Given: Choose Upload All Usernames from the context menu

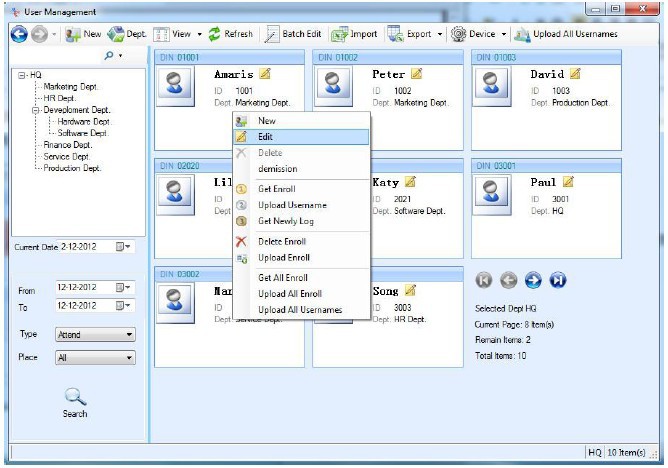Looking at the screenshot, I should pyautogui.click(x=301, y=310).
